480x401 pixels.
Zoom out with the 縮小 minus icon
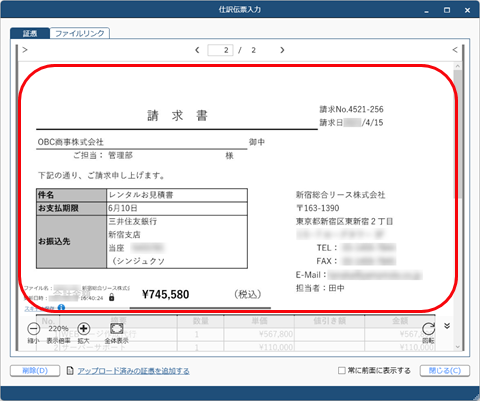coord(33,329)
